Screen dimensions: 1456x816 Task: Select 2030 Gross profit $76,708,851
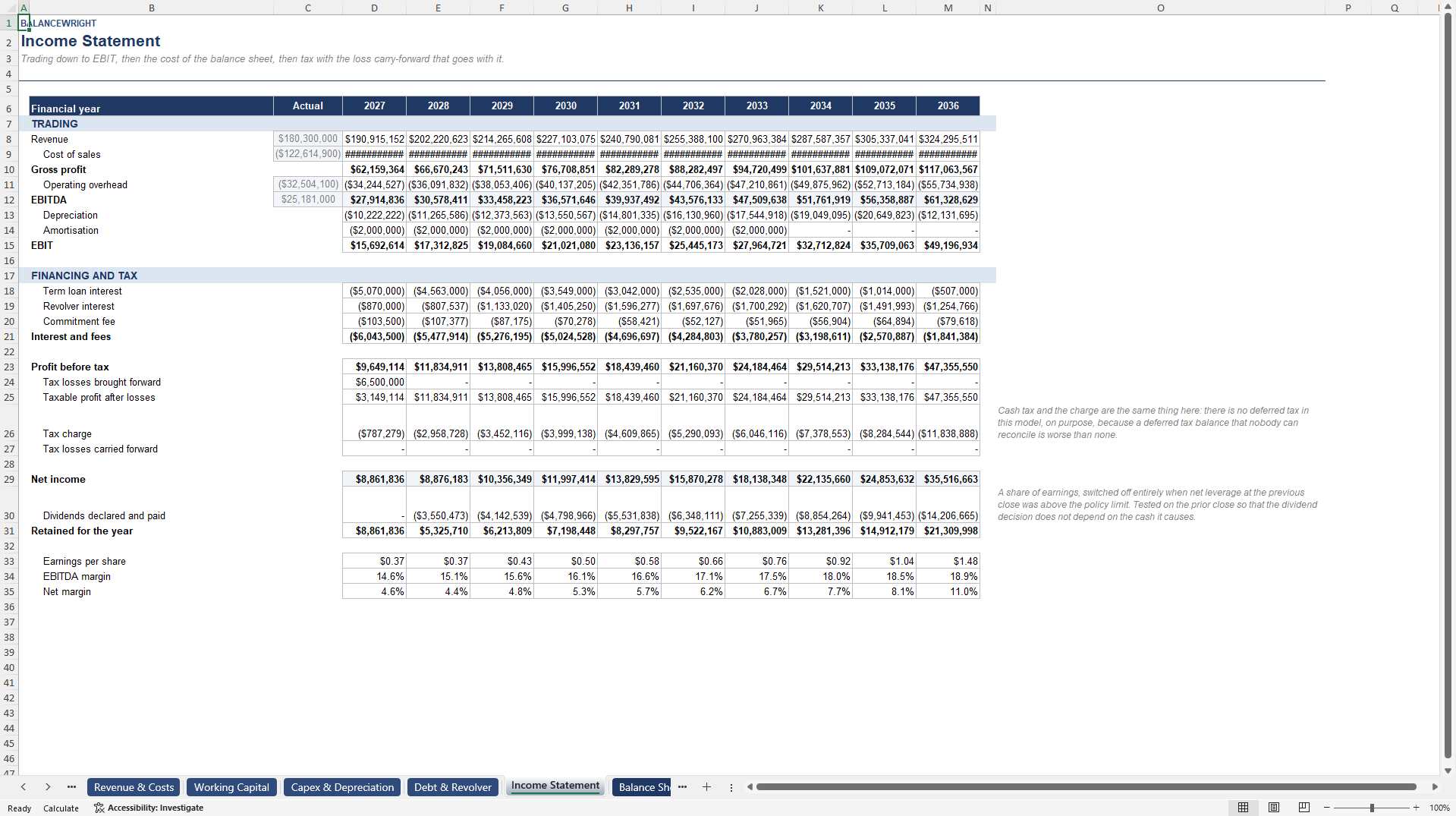[565, 169]
